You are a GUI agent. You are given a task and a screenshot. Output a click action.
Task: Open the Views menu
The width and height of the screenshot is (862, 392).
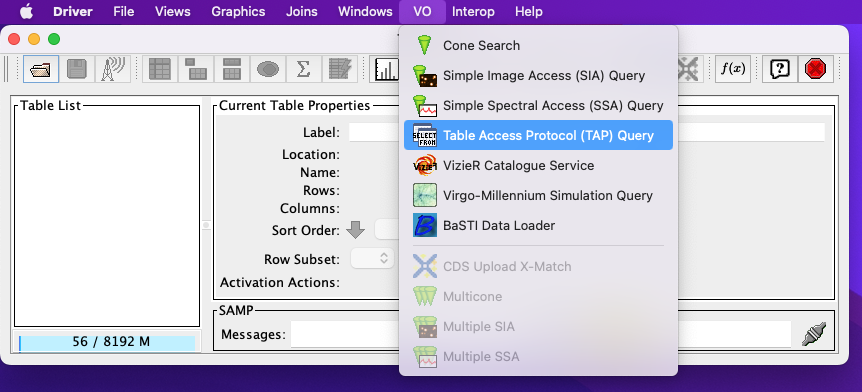tap(173, 12)
